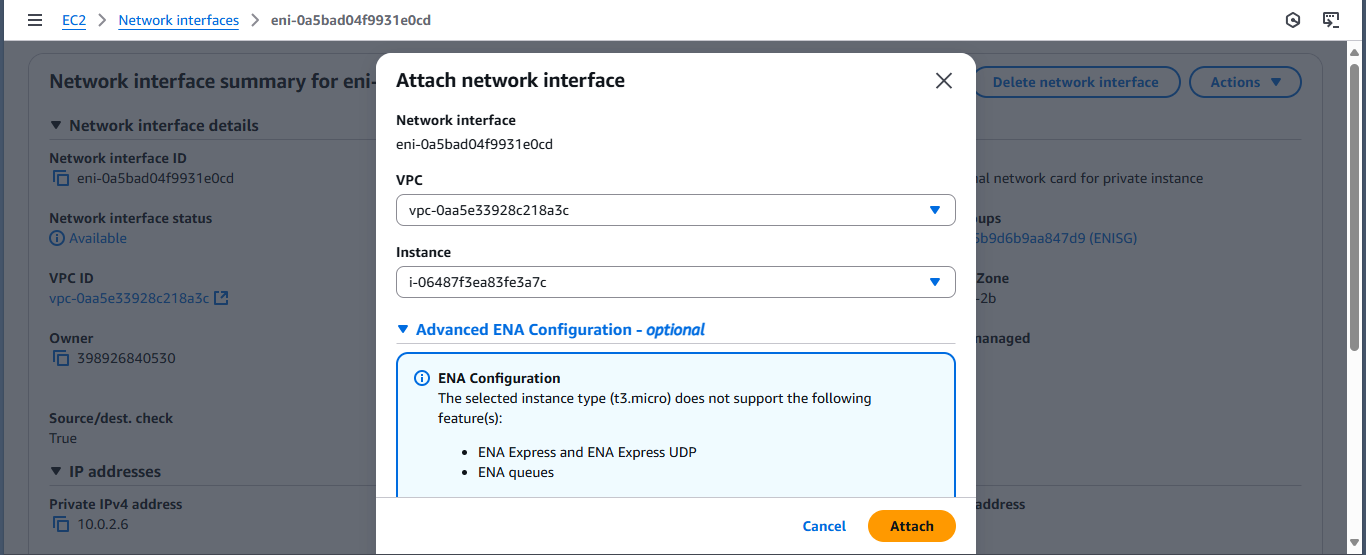
Task: Click the ENA Configuration info icon
Action: point(422,379)
